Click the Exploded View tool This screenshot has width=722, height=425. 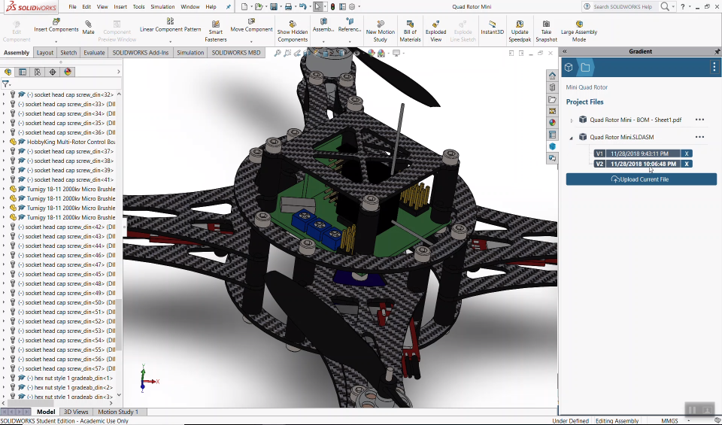point(436,31)
